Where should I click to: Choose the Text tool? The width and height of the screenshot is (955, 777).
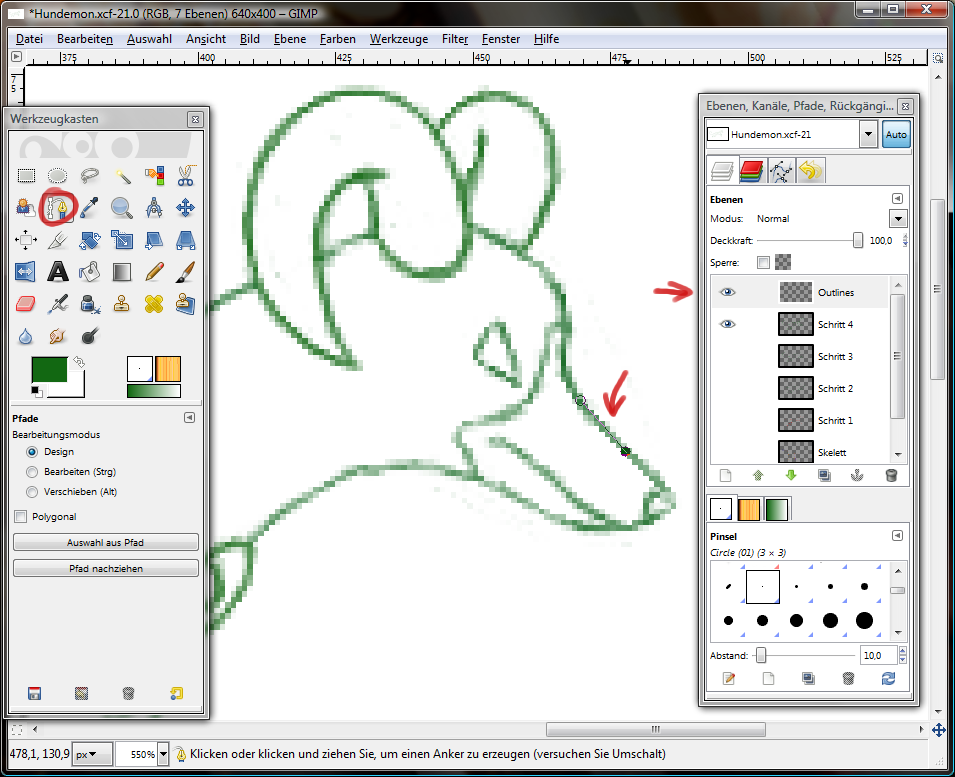[58, 272]
